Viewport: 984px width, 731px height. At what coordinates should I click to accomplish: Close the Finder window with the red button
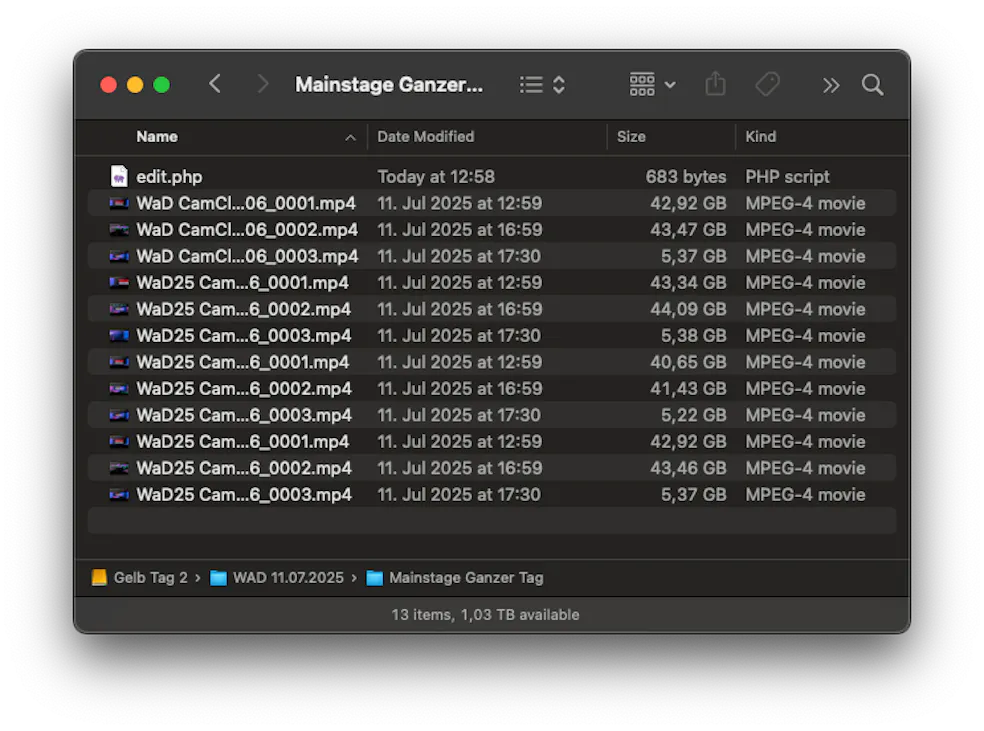(109, 85)
